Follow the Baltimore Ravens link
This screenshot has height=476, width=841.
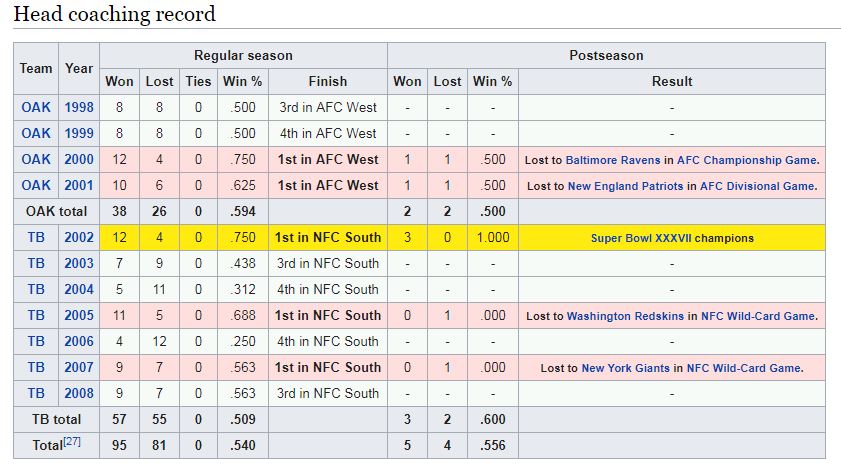tap(613, 160)
